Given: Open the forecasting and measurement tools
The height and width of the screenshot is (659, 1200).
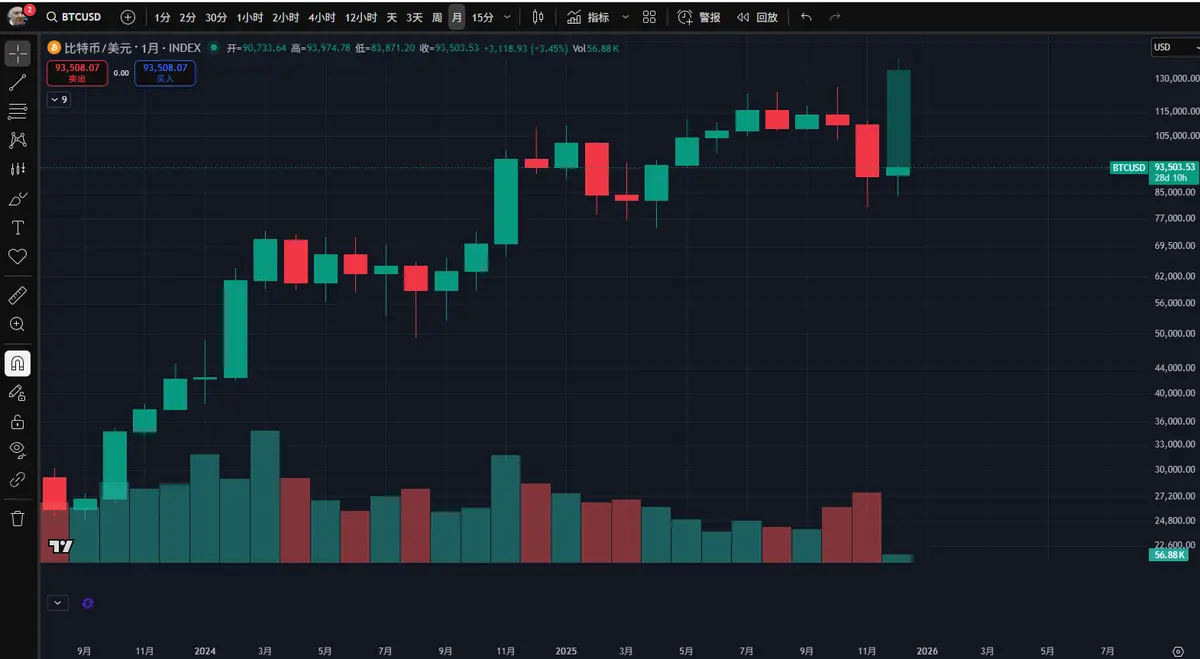Looking at the screenshot, I should pos(17,169).
